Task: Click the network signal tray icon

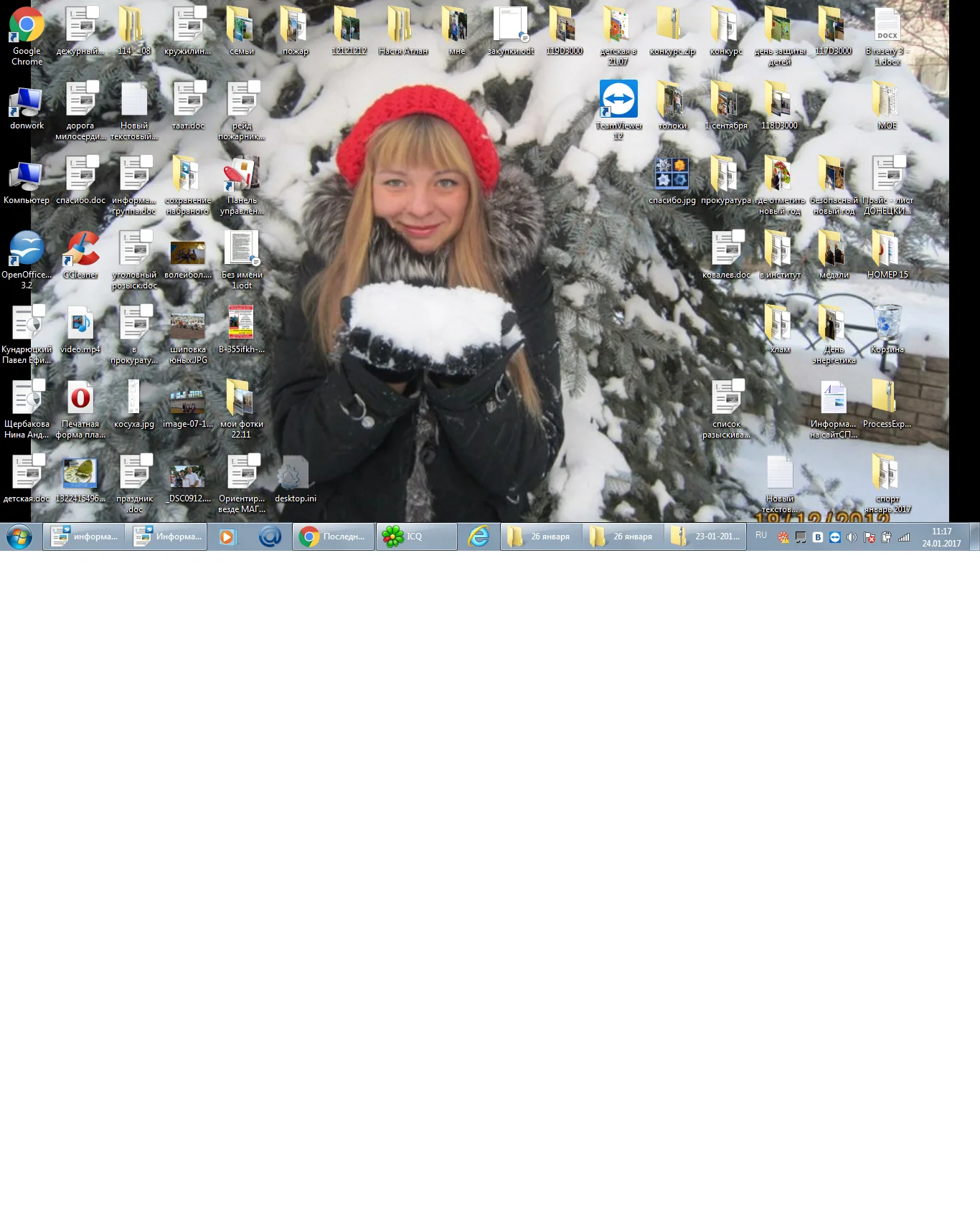Action: click(x=904, y=537)
